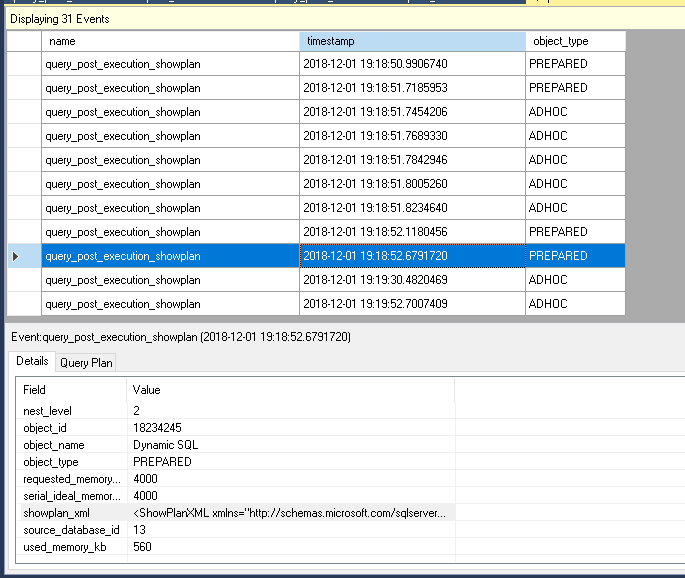Switch to the Query Plan tab
The width and height of the screenshot is (685, 578).
click(x=86, y=362)
